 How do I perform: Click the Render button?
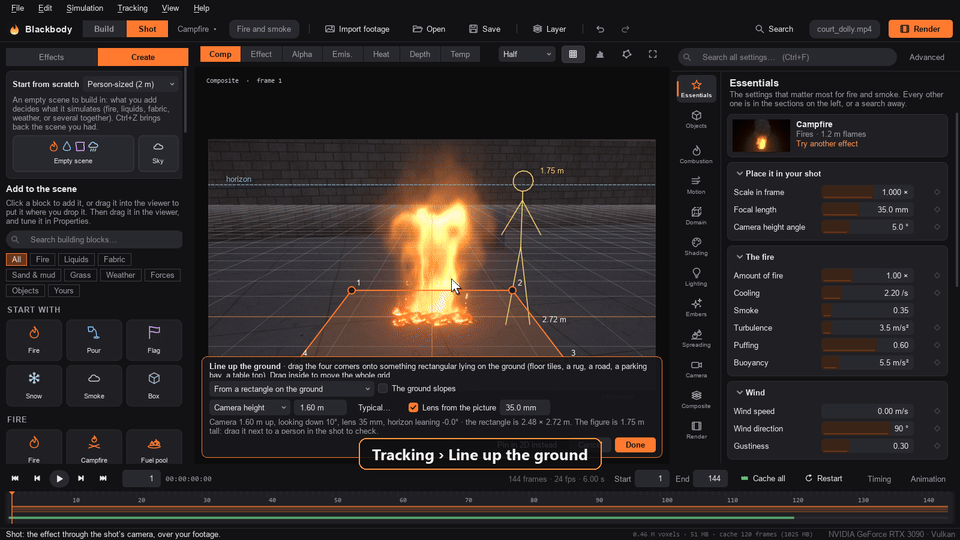click(x=920, y=29)
